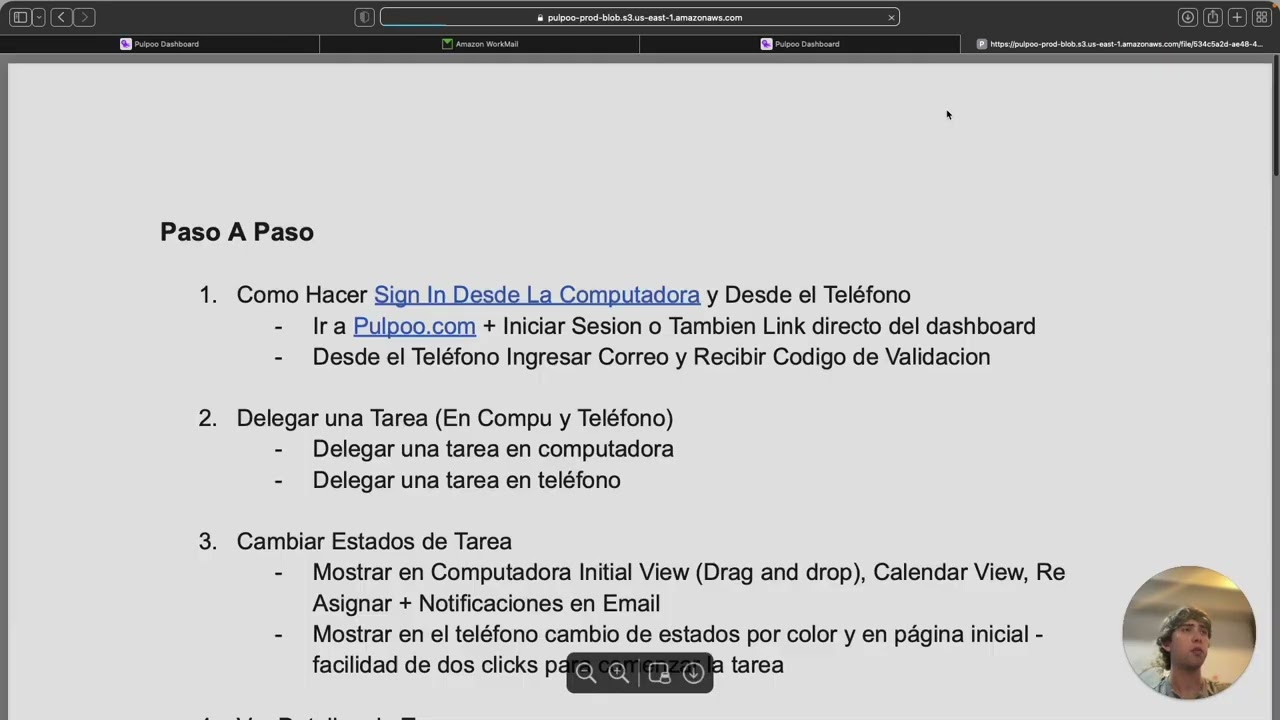Zoom out the PDF document
The height and width of the screenshot is (720, 1280).
586,674
